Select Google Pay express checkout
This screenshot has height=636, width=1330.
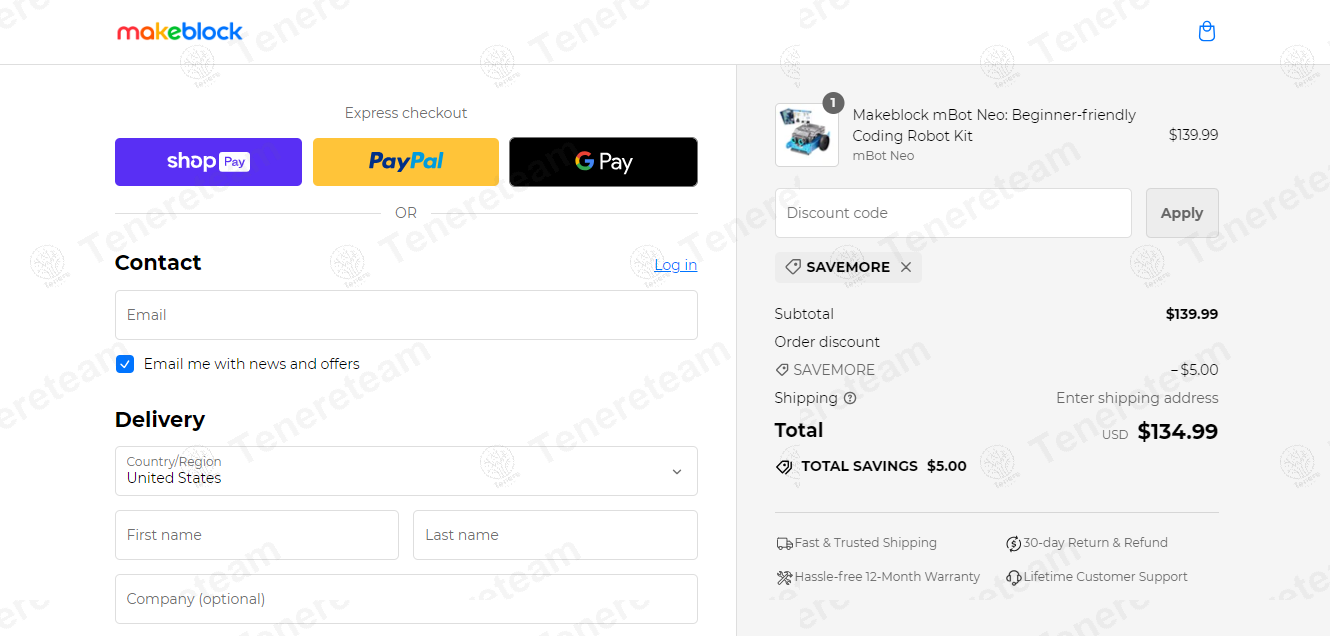pyautogui.click(x=603, y=162)
